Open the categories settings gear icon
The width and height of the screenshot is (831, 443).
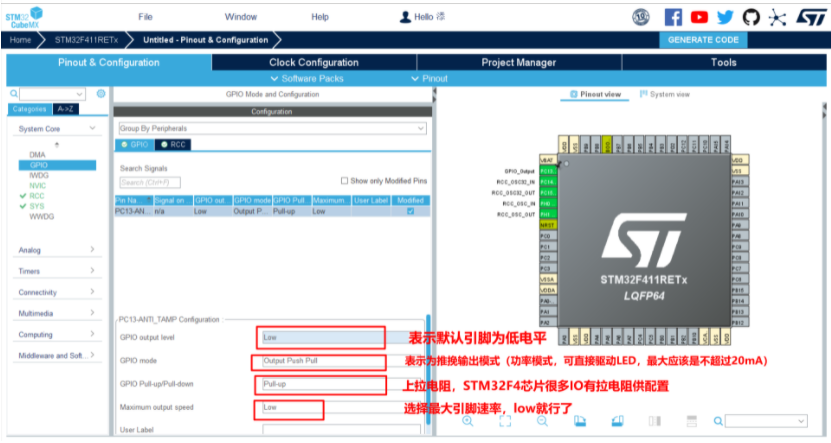coord(101,94)
